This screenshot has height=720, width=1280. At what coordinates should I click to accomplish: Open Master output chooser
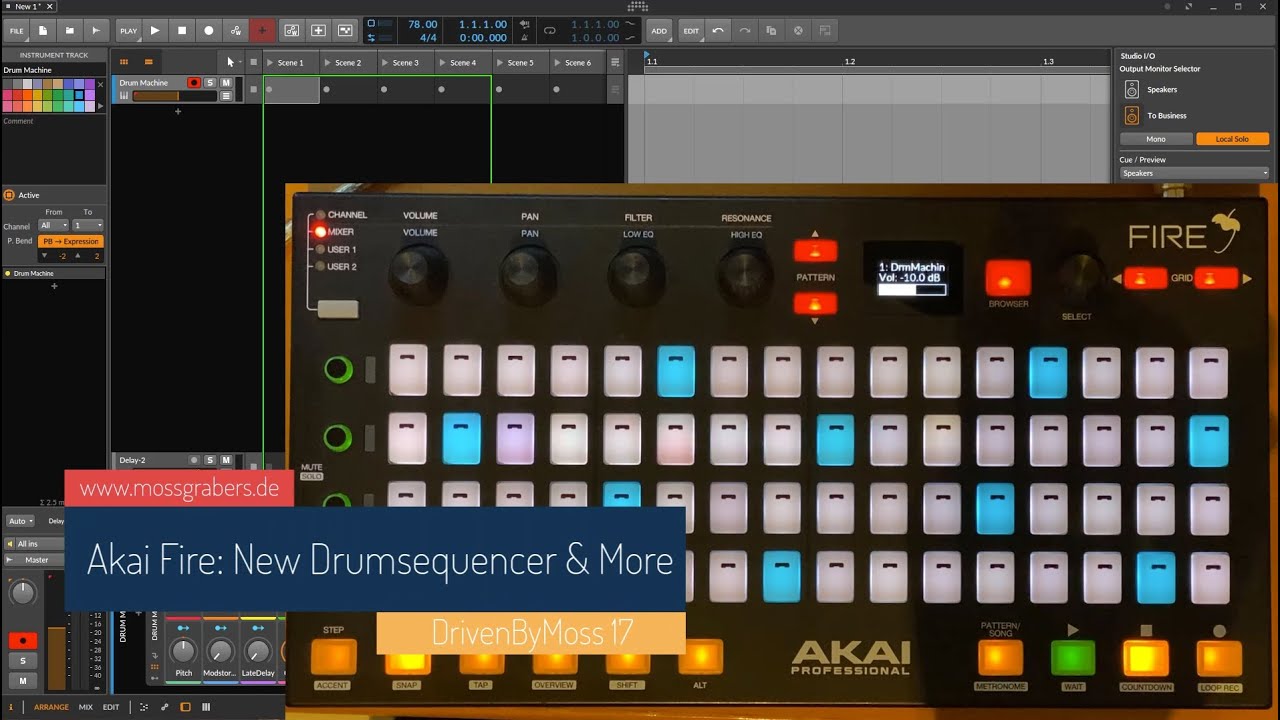[x=33, y=560]
